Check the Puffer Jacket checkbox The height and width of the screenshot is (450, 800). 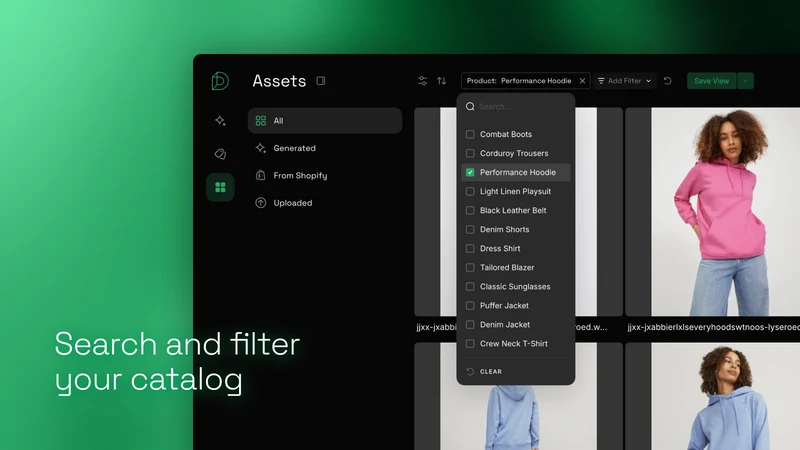coord(470,306)
